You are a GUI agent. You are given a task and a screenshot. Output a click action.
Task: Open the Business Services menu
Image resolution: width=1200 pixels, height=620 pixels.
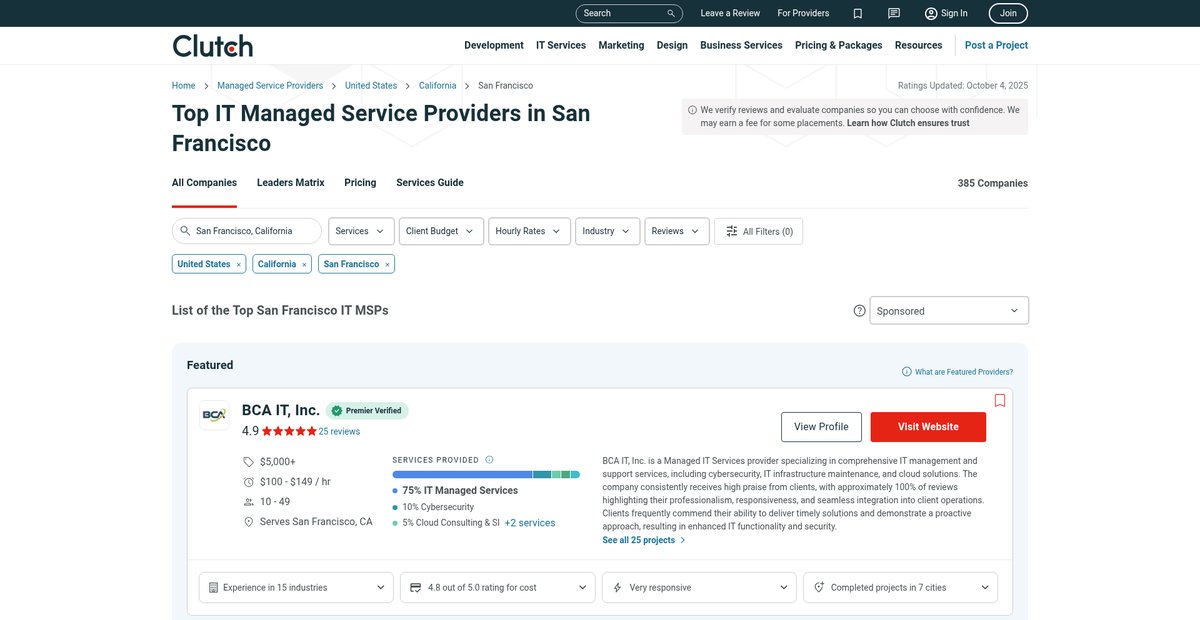tap(741, 46)
